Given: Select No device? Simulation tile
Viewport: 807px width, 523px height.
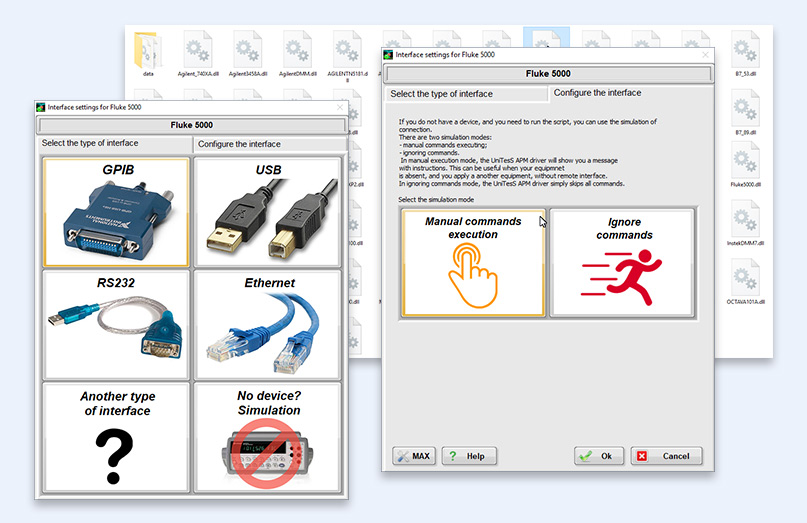Looking at the screenshot, I should pyautogui.click(x=268, y=438).
